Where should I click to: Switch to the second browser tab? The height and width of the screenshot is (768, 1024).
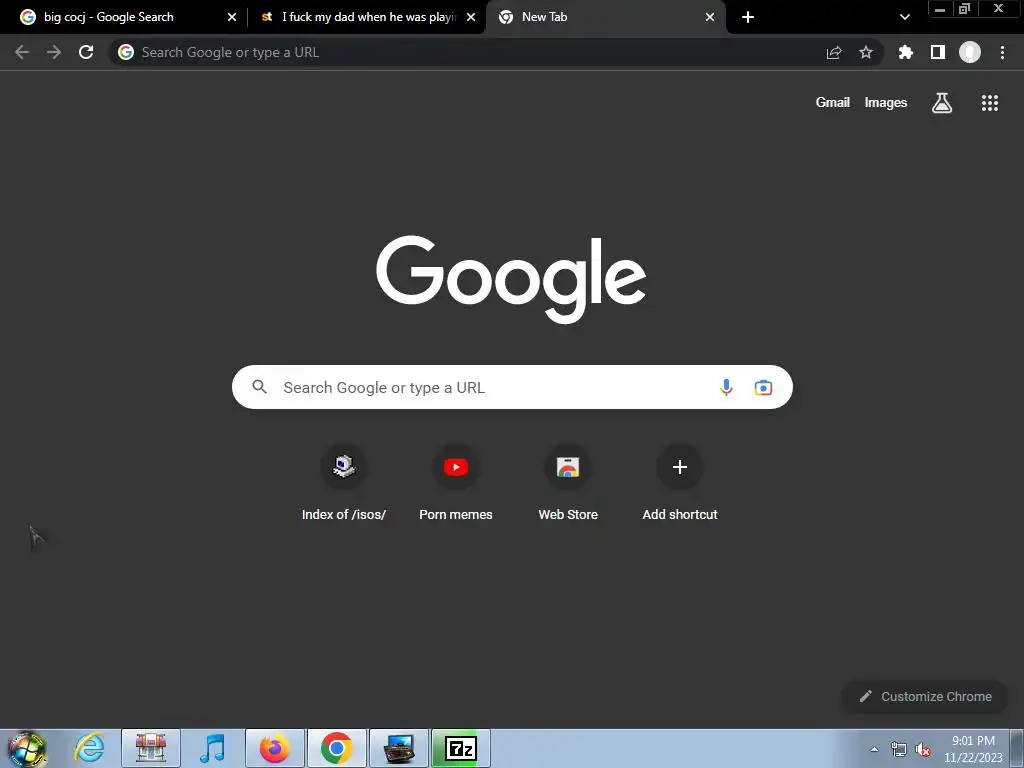tap(368, 17)
